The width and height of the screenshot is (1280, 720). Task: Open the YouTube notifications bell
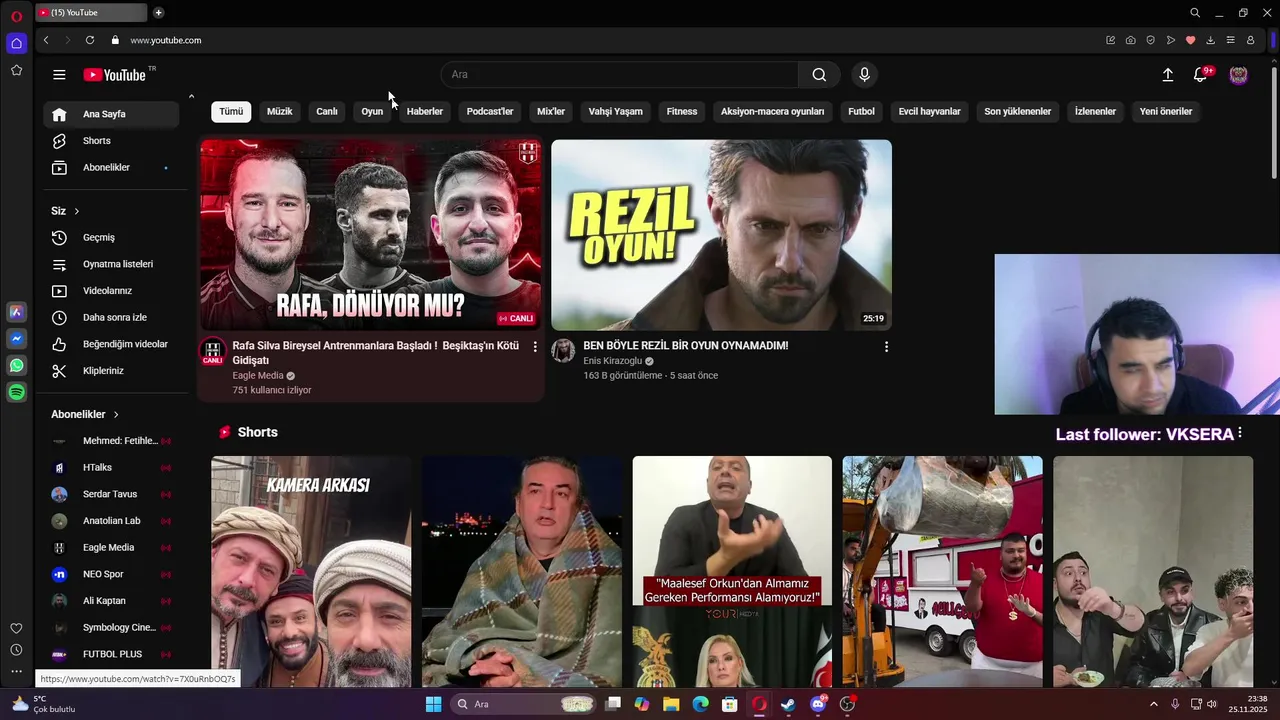1201,75
